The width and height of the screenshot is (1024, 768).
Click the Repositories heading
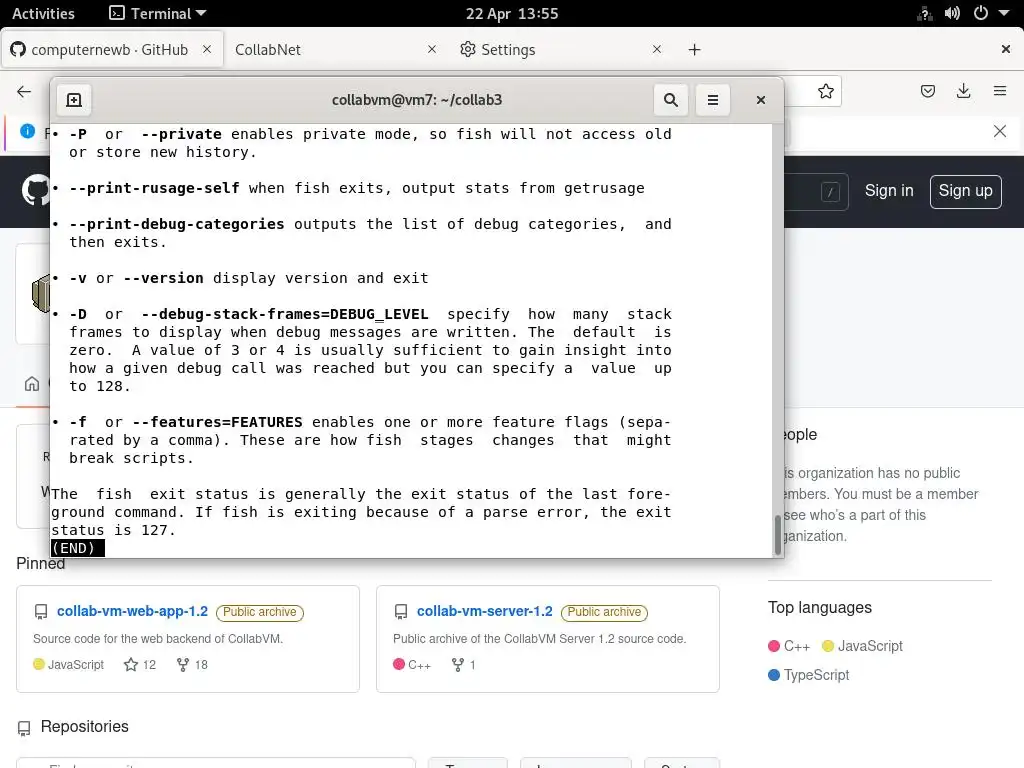84,727
